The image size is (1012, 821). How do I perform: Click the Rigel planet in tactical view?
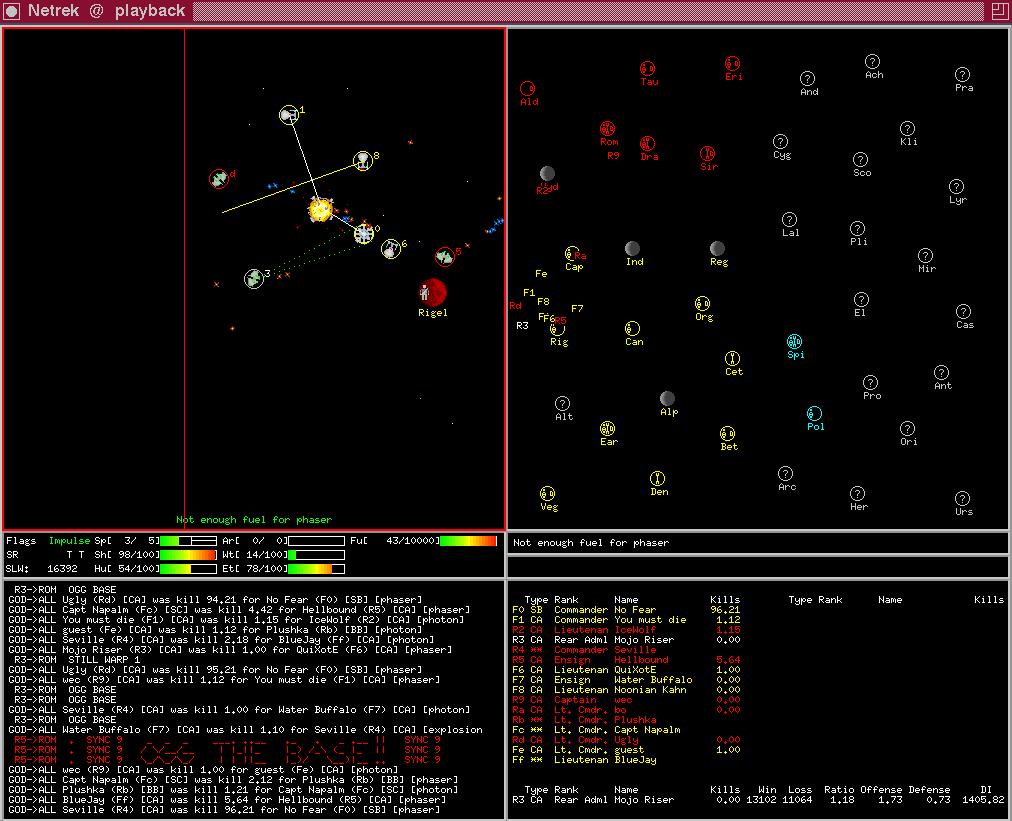pyautogui.click(x=433, y=292)
